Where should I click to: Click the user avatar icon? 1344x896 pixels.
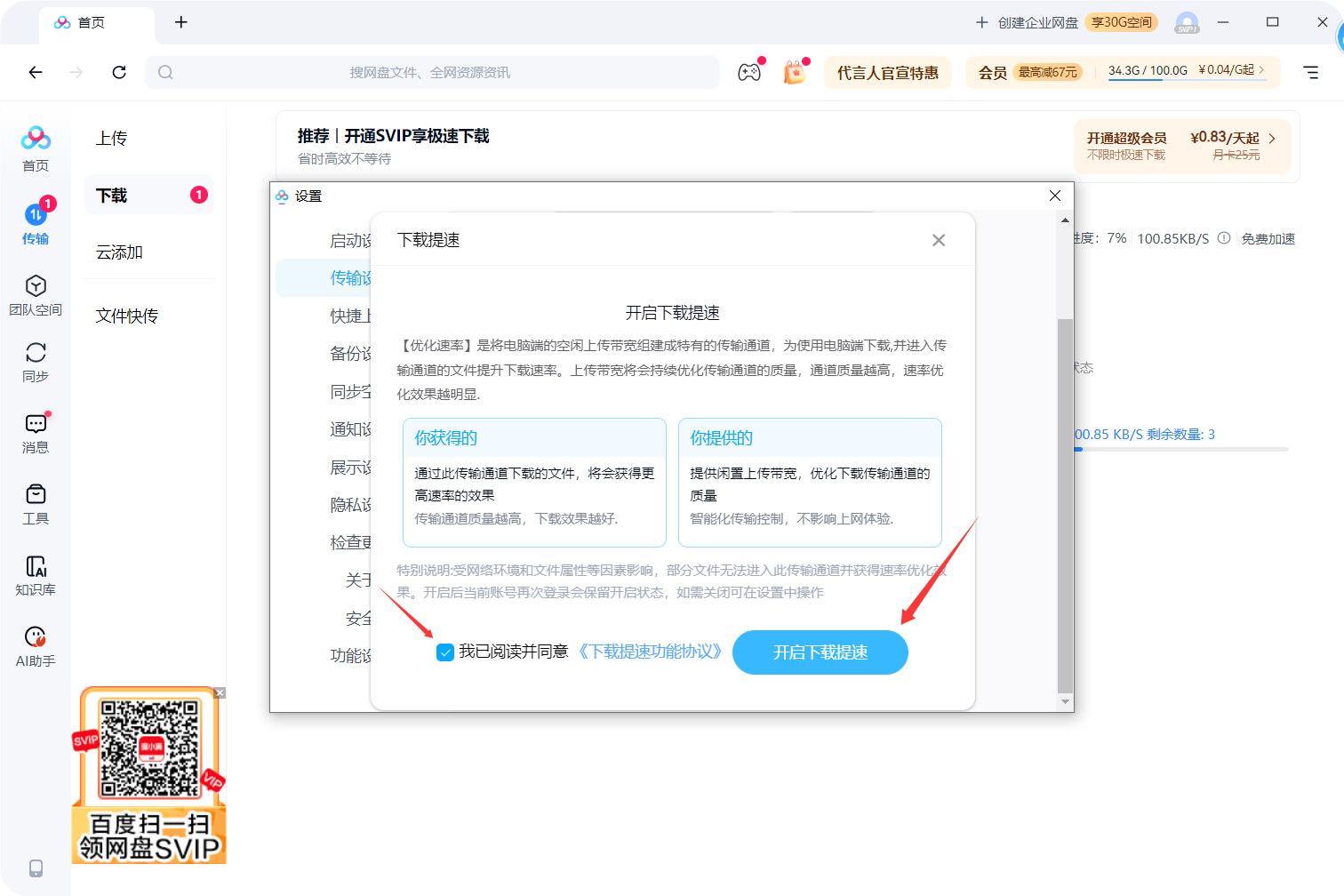pos(1187,22)
